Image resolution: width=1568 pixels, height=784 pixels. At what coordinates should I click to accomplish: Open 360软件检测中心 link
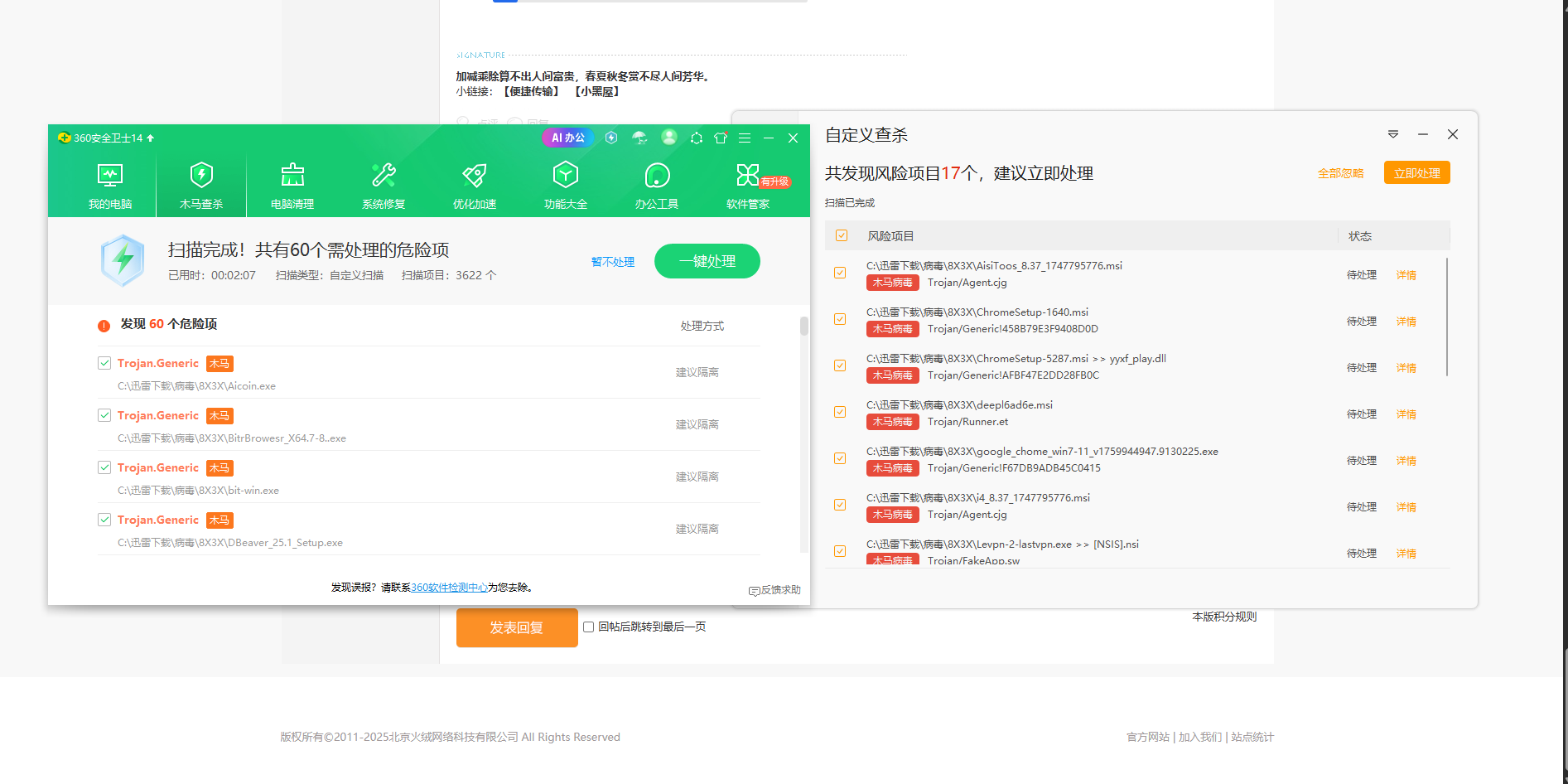click(450, 588)
